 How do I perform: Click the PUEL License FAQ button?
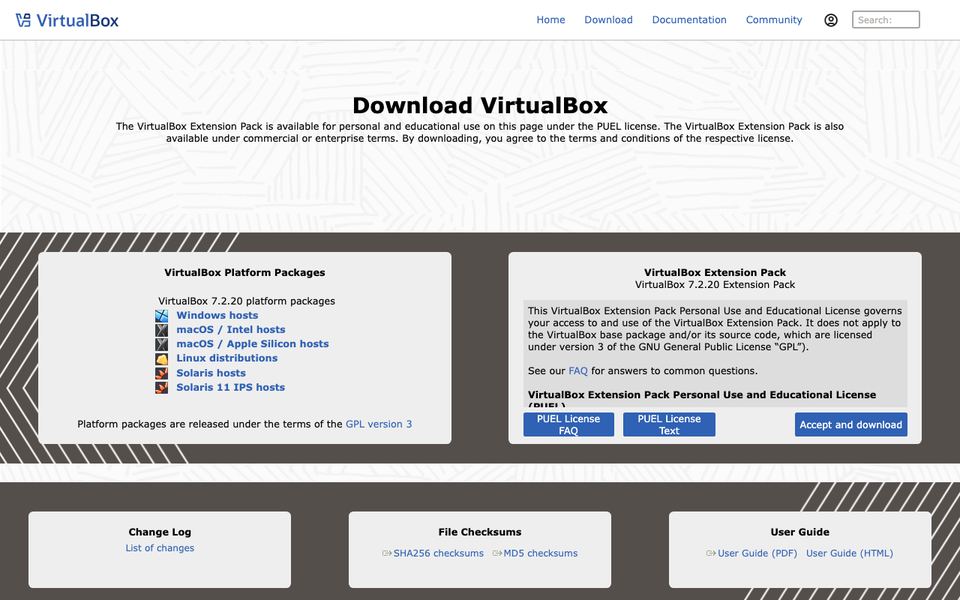(x=569, y=424)
